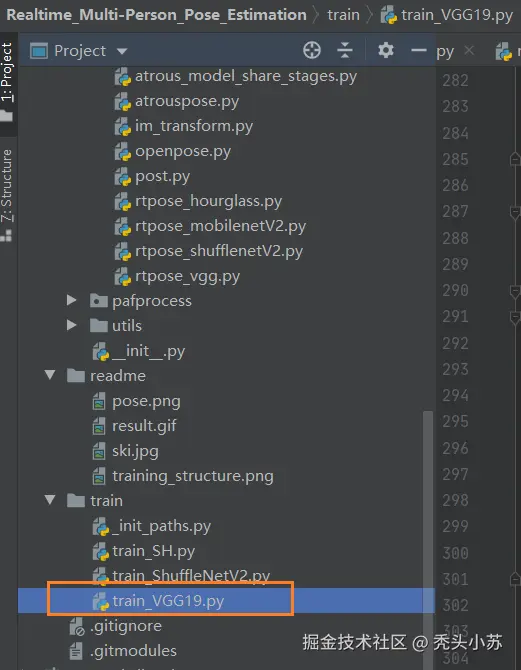Hide the Project panel with minus icon
Screen dimensions: 521x670
coord(418,50)
